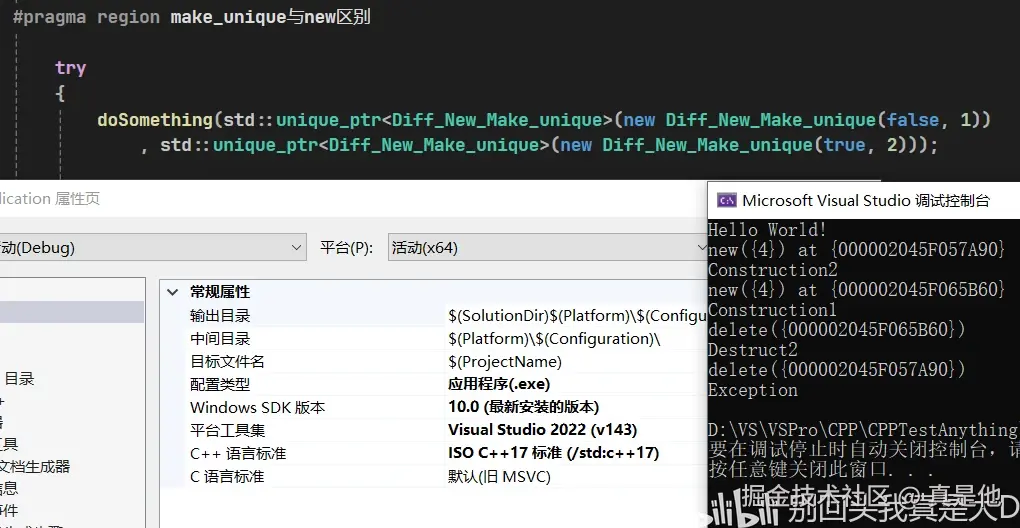Viewport: 1020px width, 528px height.
Task: Click the Destruct2 console line
Action: point(753,350)
